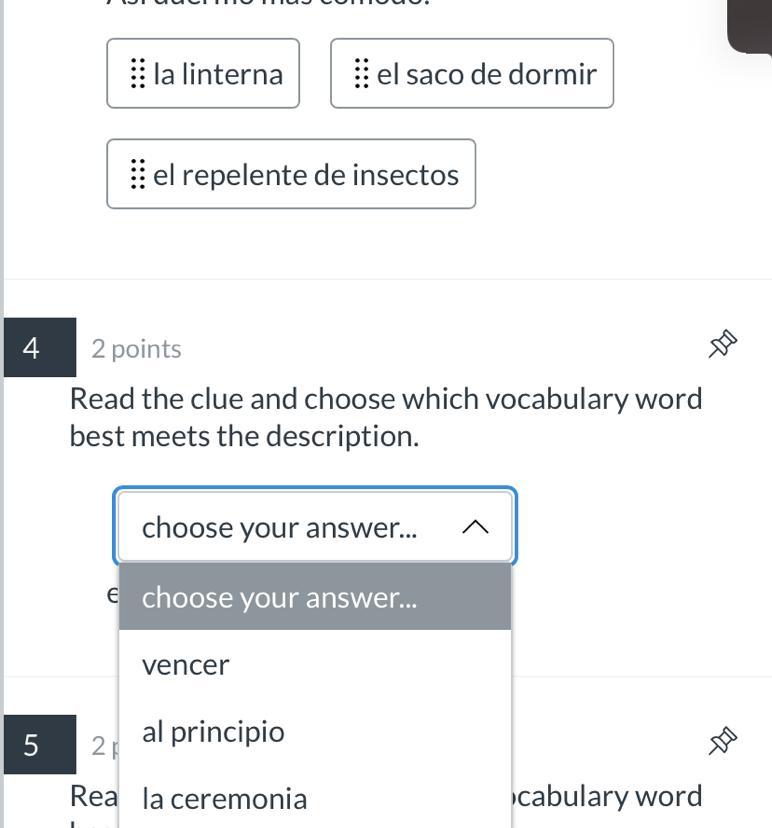This screenshot has width=772, height=828.
Task: Select 'al principio' from the dropdown list
Action: [x=213, y=732]
